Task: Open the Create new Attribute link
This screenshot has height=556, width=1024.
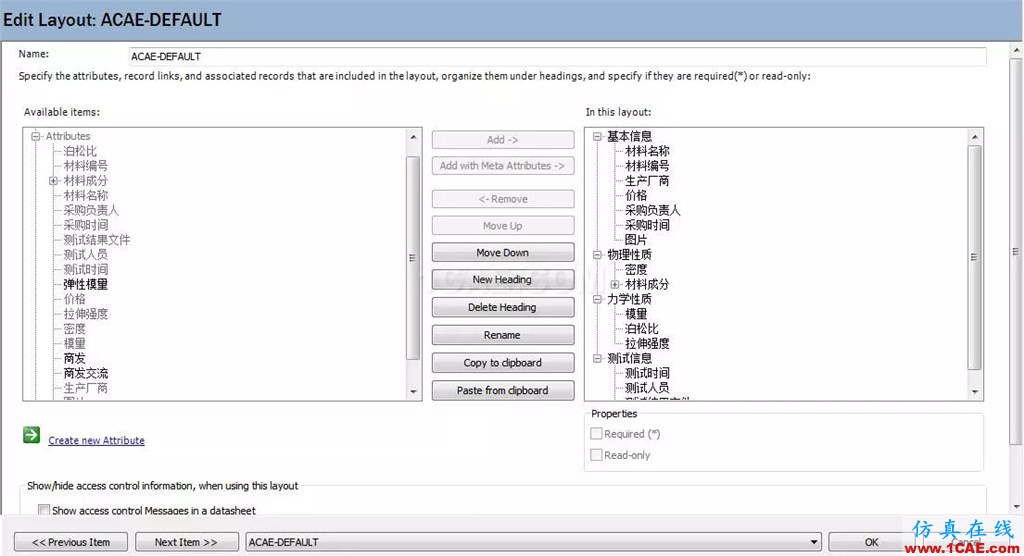Action: coord(96,440)
